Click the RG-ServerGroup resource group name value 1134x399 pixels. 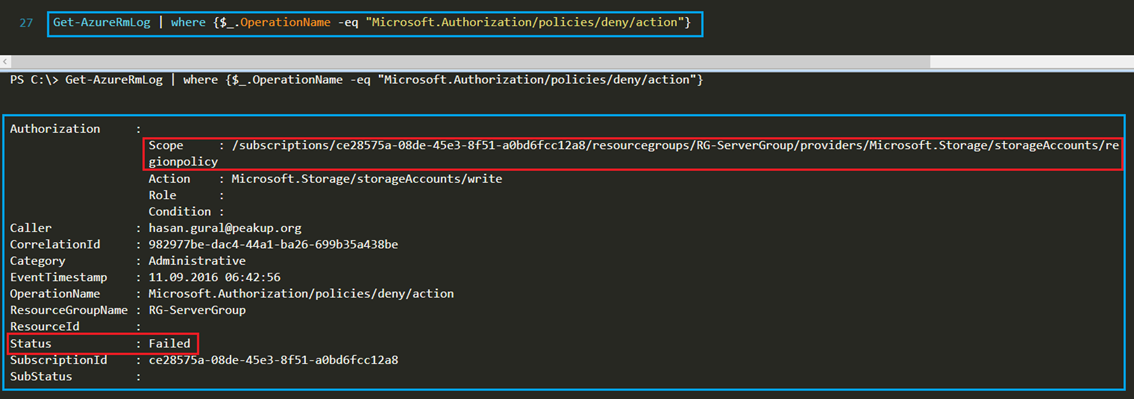tap(197, 311)
